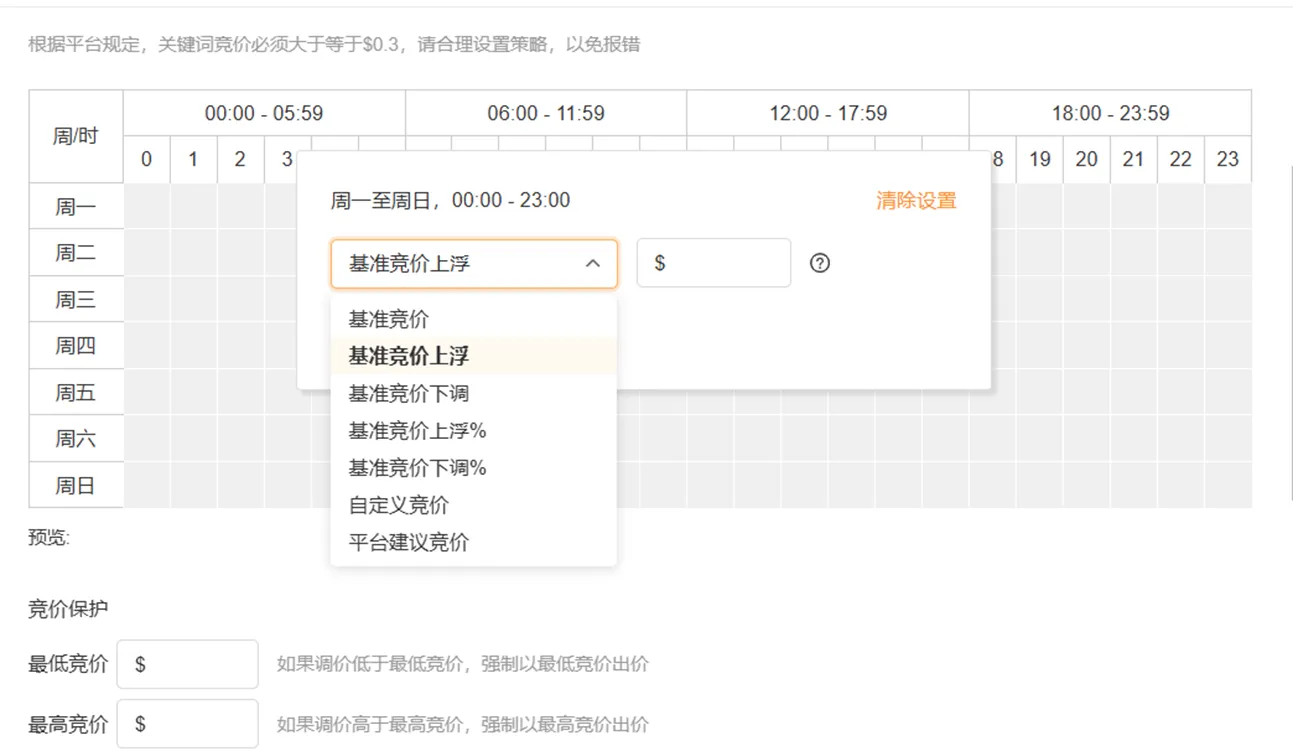Click the 12:00 - 17:59 time header

pyautogui.click(x=826, y=113)
